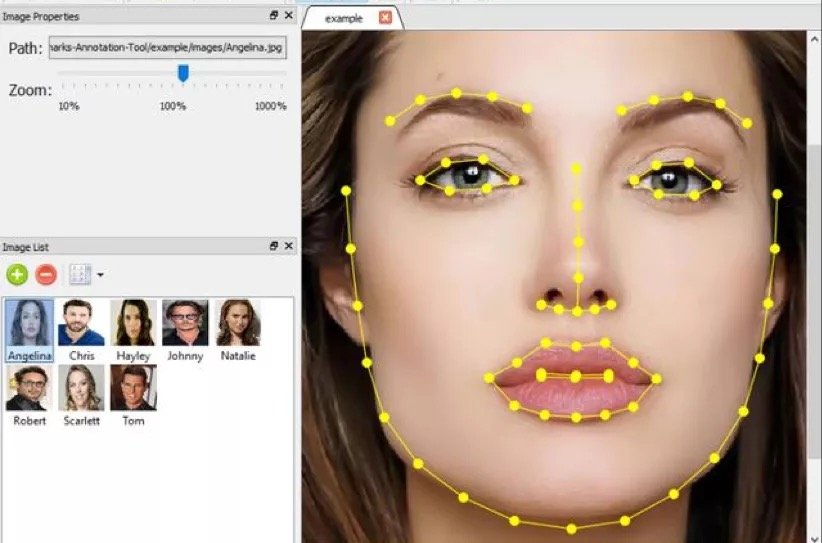Select the Robert thumbnail
This screenshot has height=543, width=822.
point(29,395)
